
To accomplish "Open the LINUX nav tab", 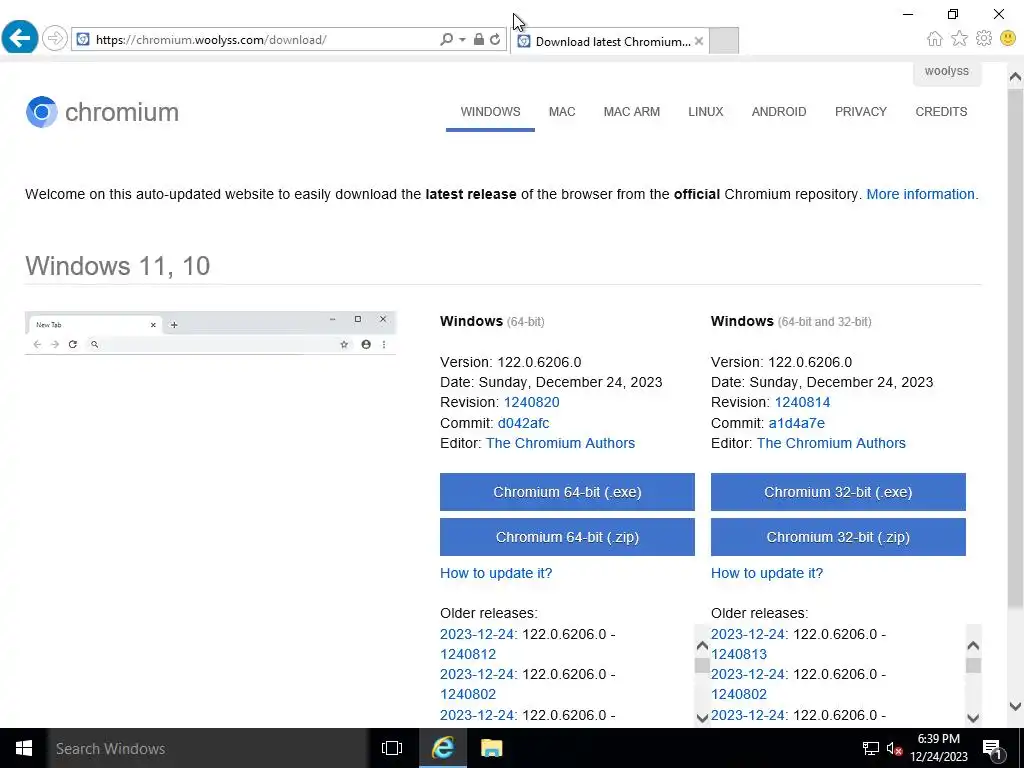I will (705, 112).
